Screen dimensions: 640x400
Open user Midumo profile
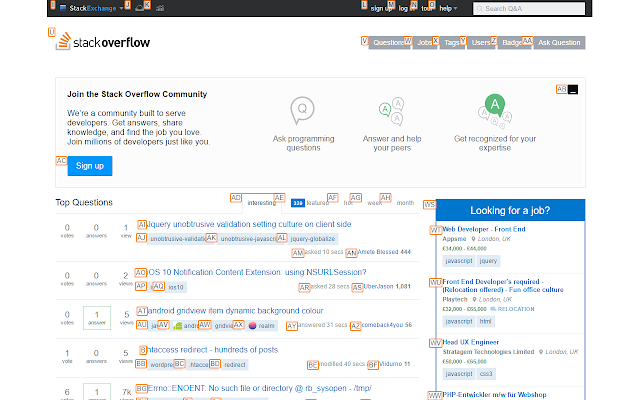pyautogui.click(x=391, y=364)
